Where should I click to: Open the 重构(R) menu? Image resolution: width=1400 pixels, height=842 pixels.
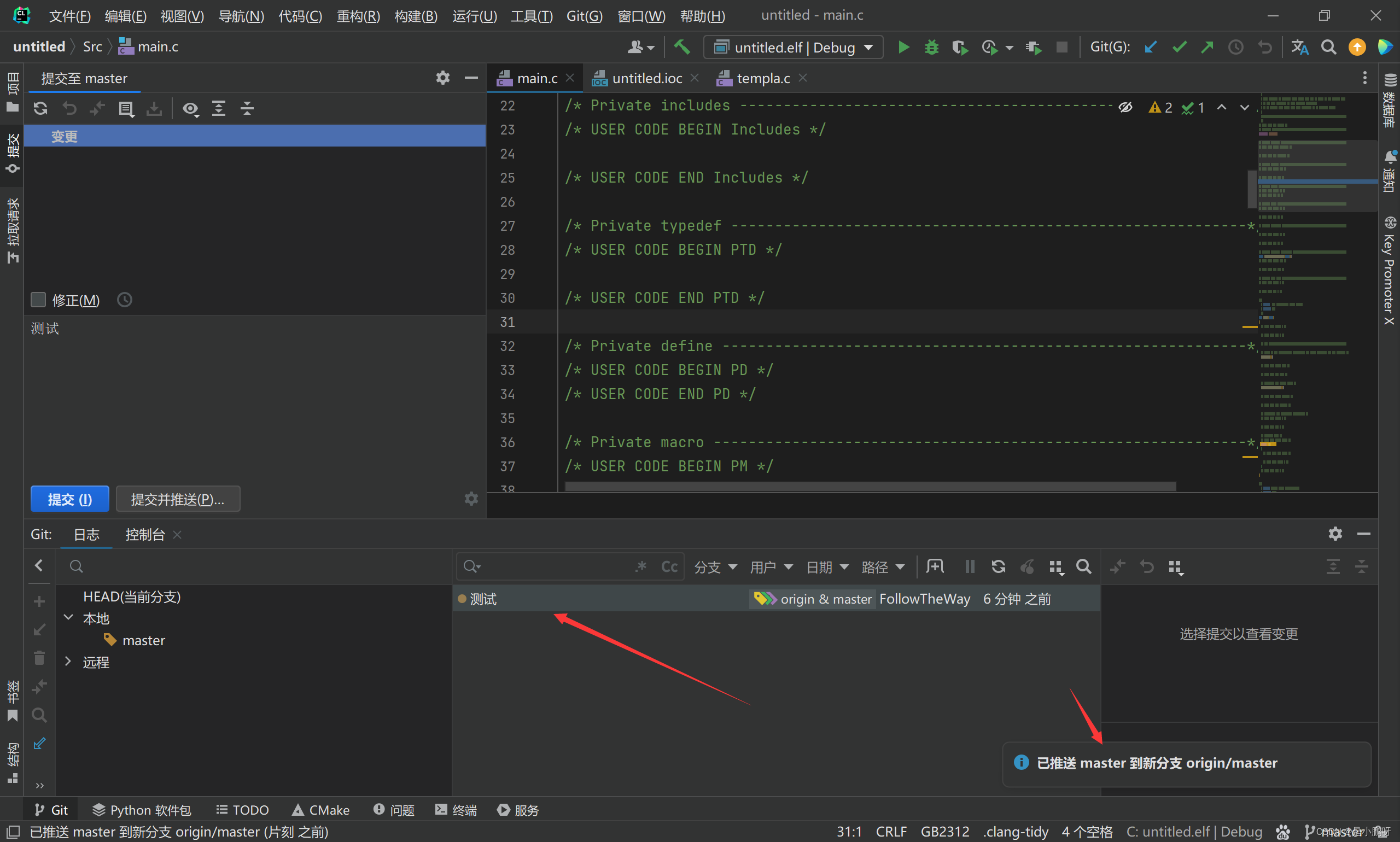click(358, 15)
